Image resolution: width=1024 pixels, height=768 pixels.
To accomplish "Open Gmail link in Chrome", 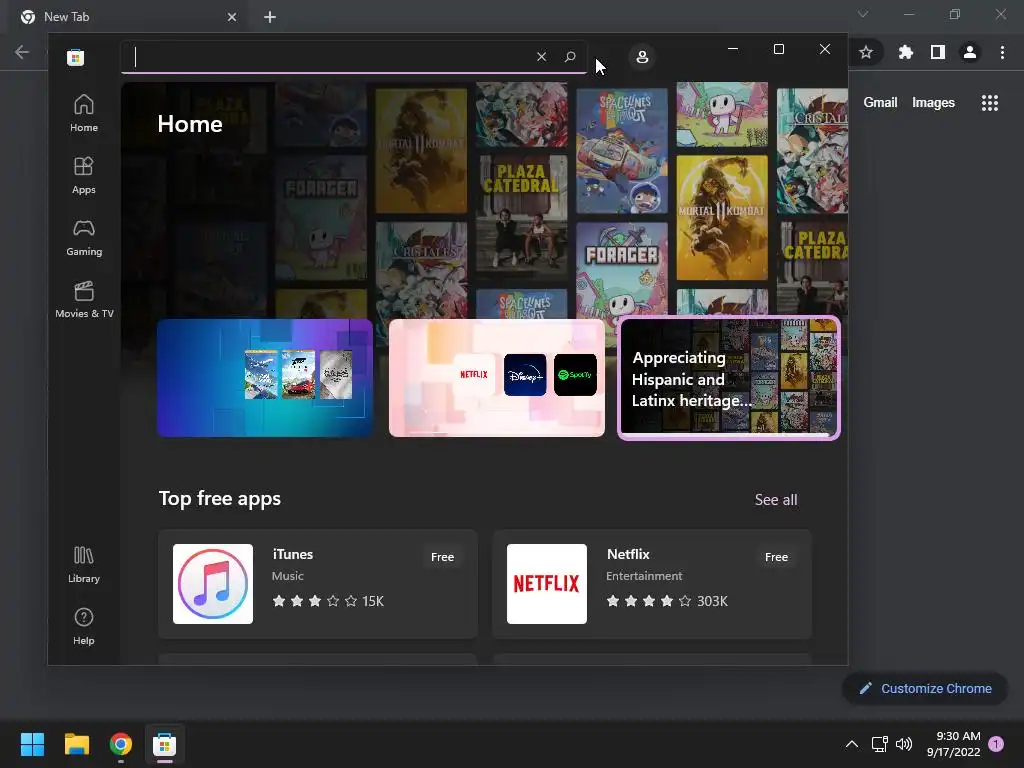I will click(880, 103).
